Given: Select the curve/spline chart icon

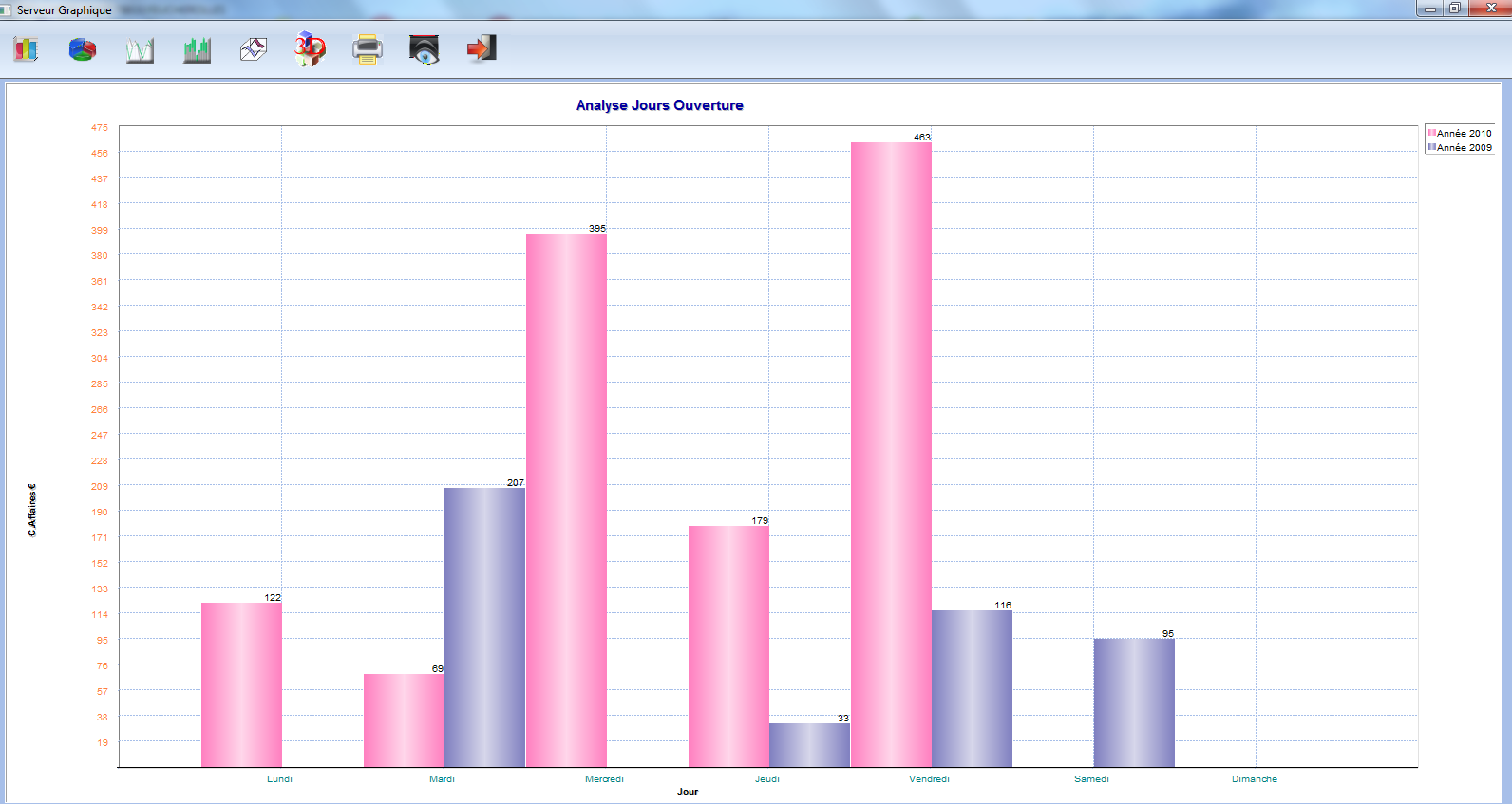Looking at the screenshot, I should [254, 49].
